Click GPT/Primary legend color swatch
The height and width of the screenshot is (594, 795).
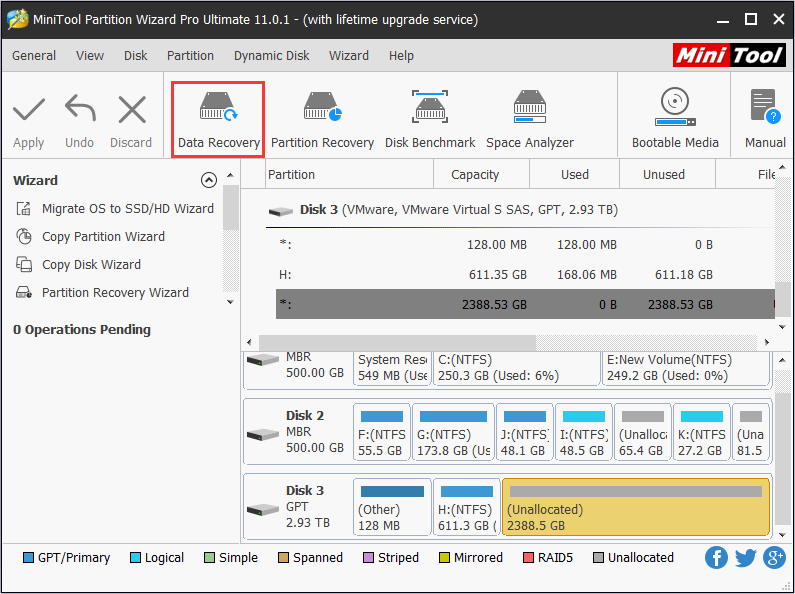tap(28, 558)
